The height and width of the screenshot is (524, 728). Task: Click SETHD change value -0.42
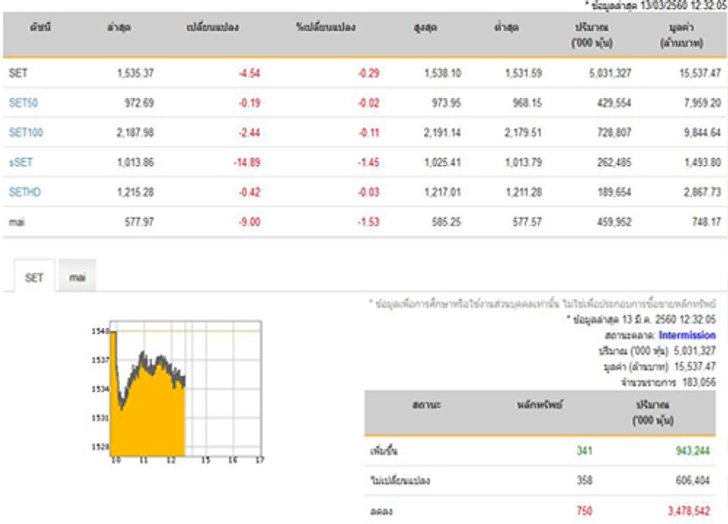[x=249, y=192]
